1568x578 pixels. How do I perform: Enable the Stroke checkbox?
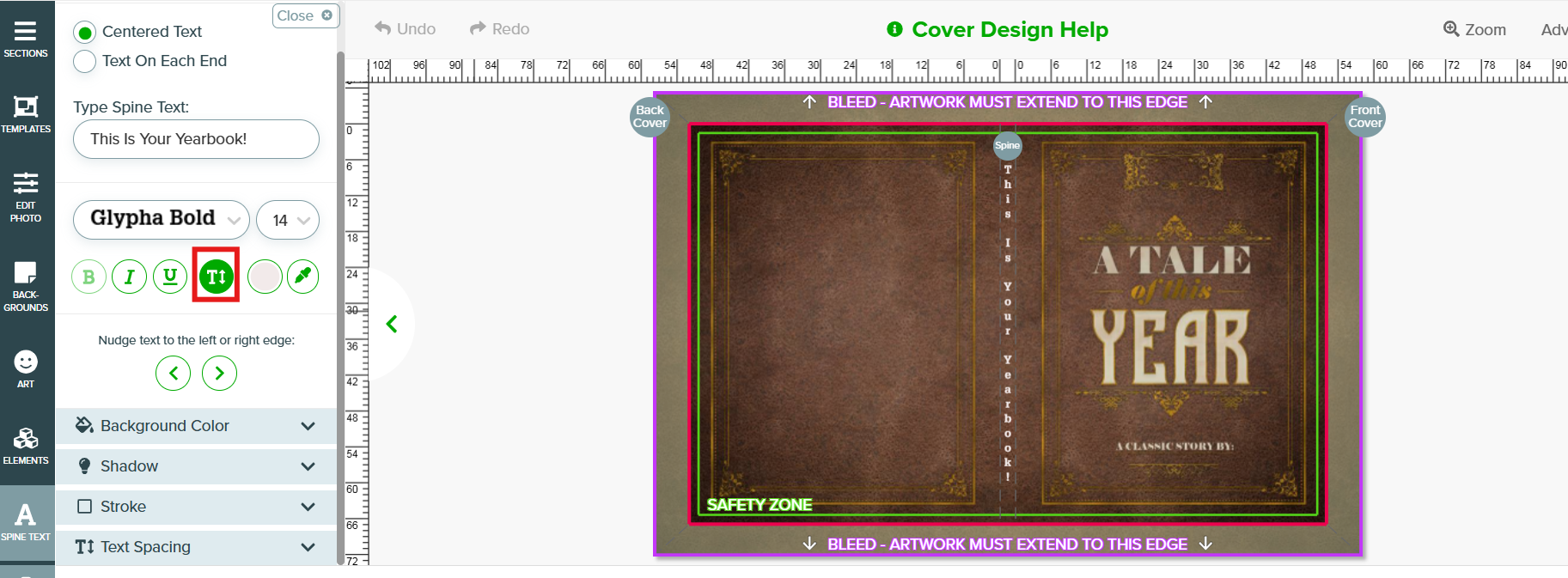[84, 506]
